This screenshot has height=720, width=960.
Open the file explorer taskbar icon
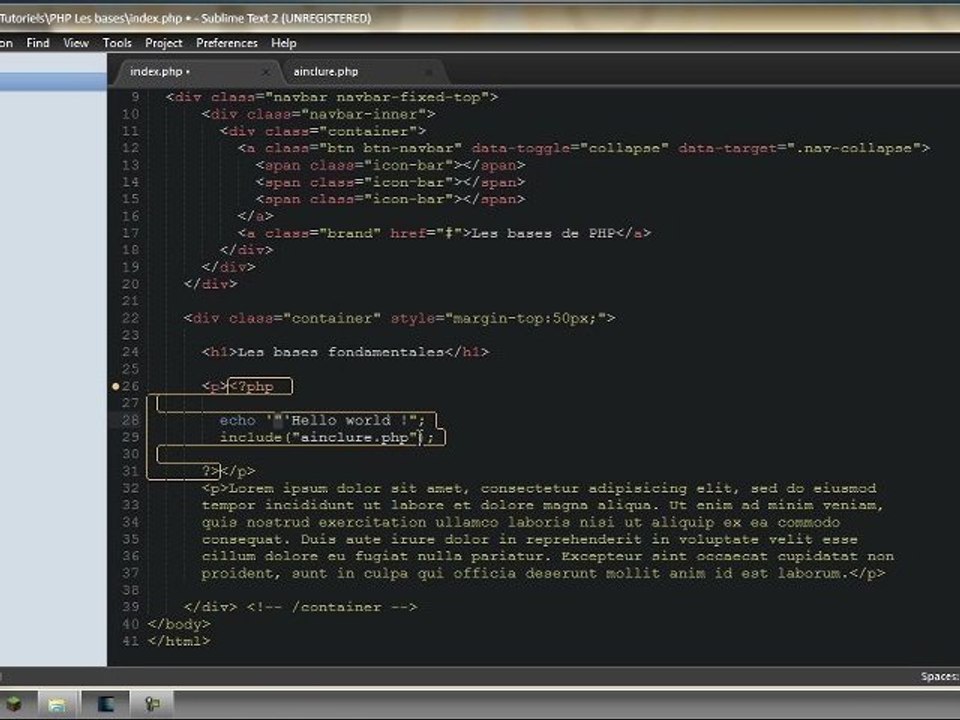coord(57,704)
